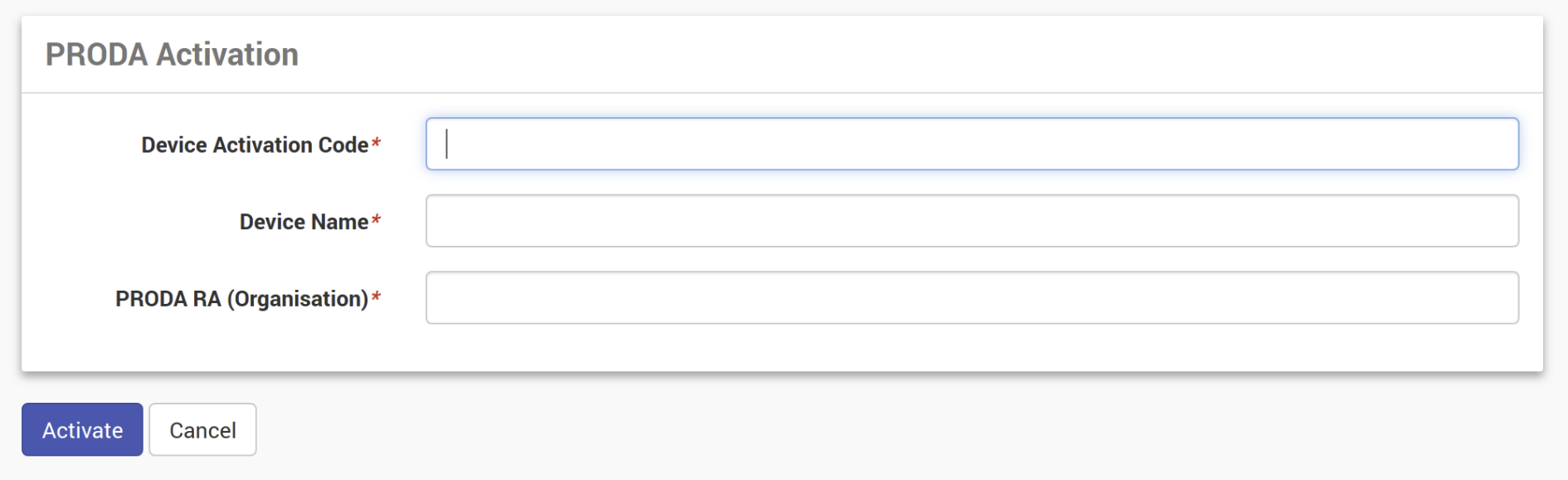This screenshot has width=1568, height=480.
Task: Select the PRODA RA (Organisation) input field
Action: [x=971, y=297]
